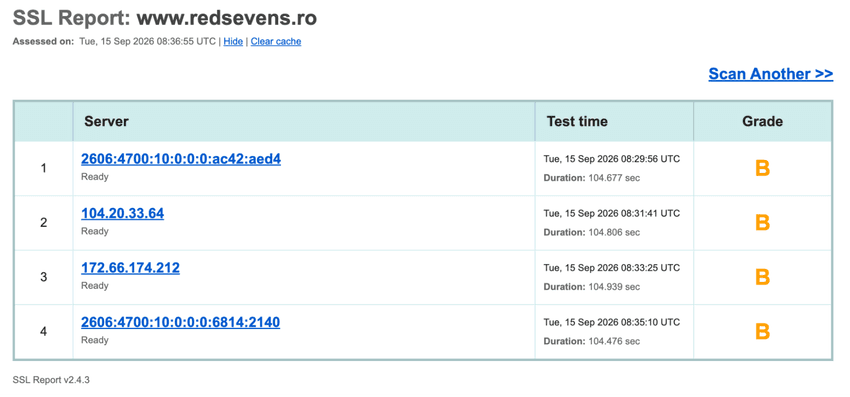This screenshot has height=397, width=850.
Task: Click grade B for server ending 2140
Action: [x=762, y=331]
